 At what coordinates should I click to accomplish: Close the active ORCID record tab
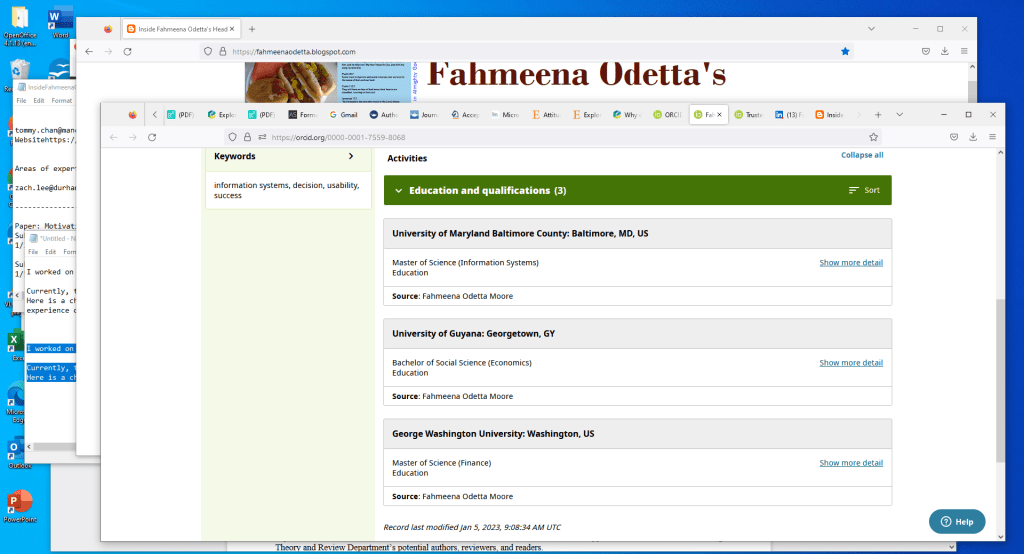pos(720,115)
